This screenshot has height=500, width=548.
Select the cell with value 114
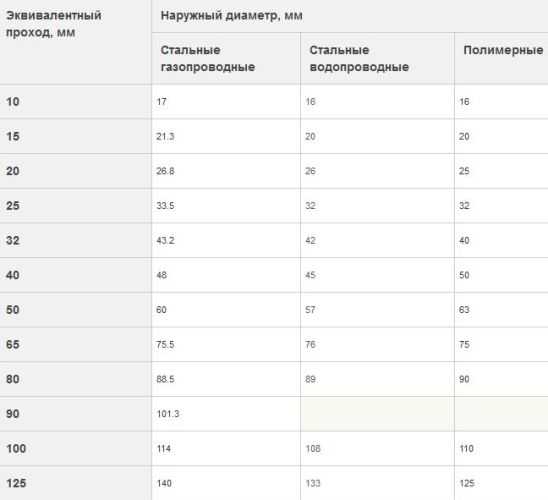click(x=226, y=448)
